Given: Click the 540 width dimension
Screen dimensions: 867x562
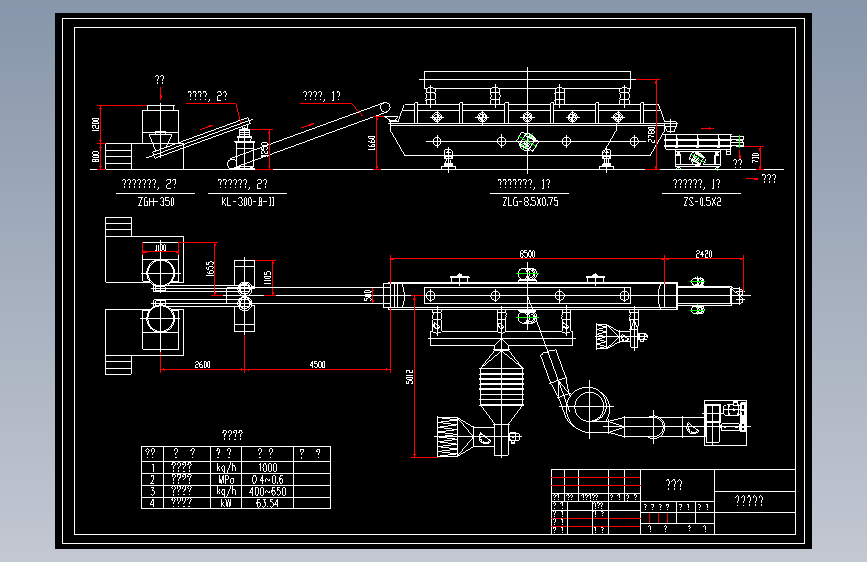Looking at the screenshot, I should [x=368, y=296].
